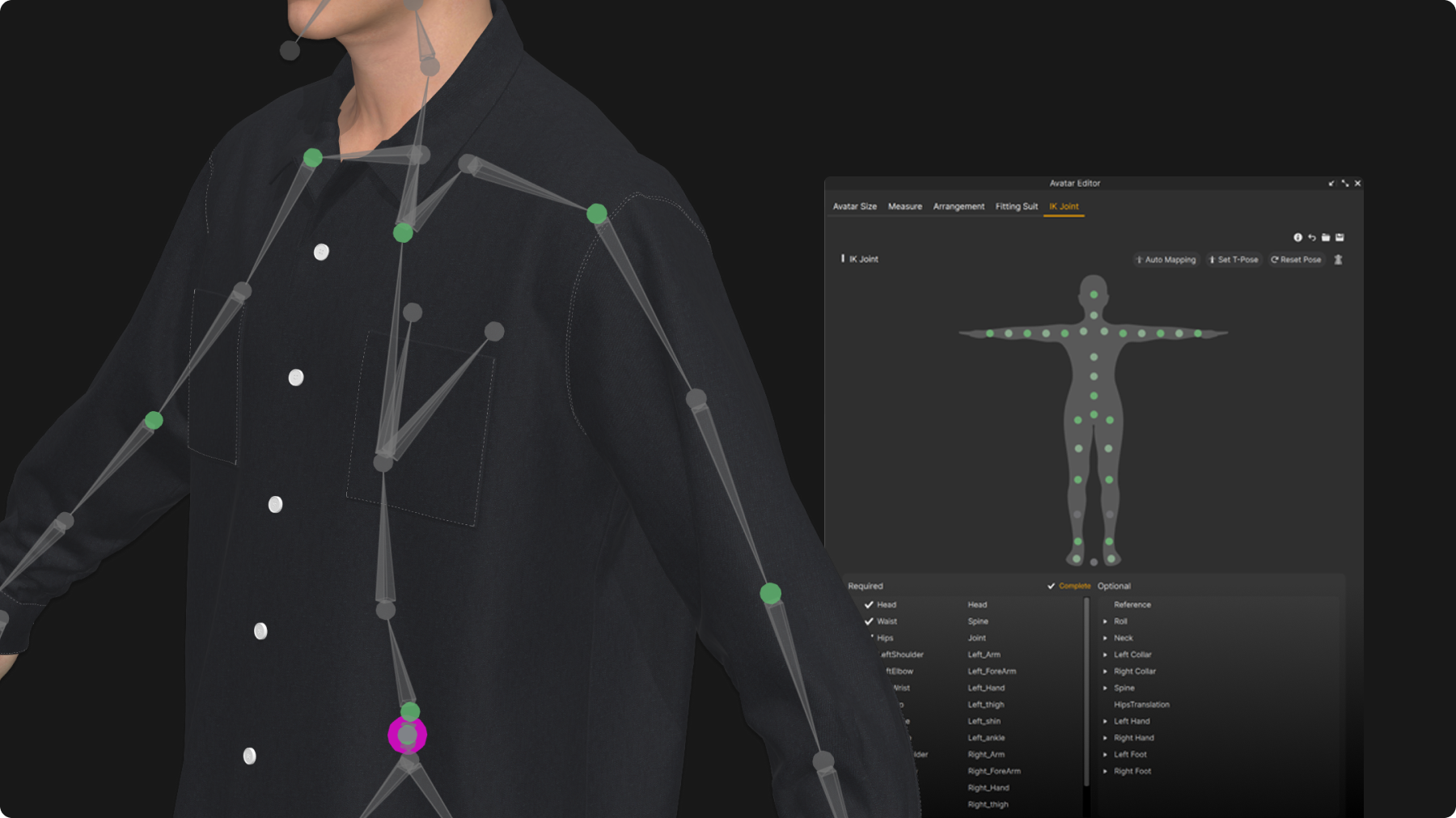The image size is (1456, 818).
Task: Collapse the Avatar Editor with the shrink arrow icon
Action: pyautogui.click(x=1331, y=184)
